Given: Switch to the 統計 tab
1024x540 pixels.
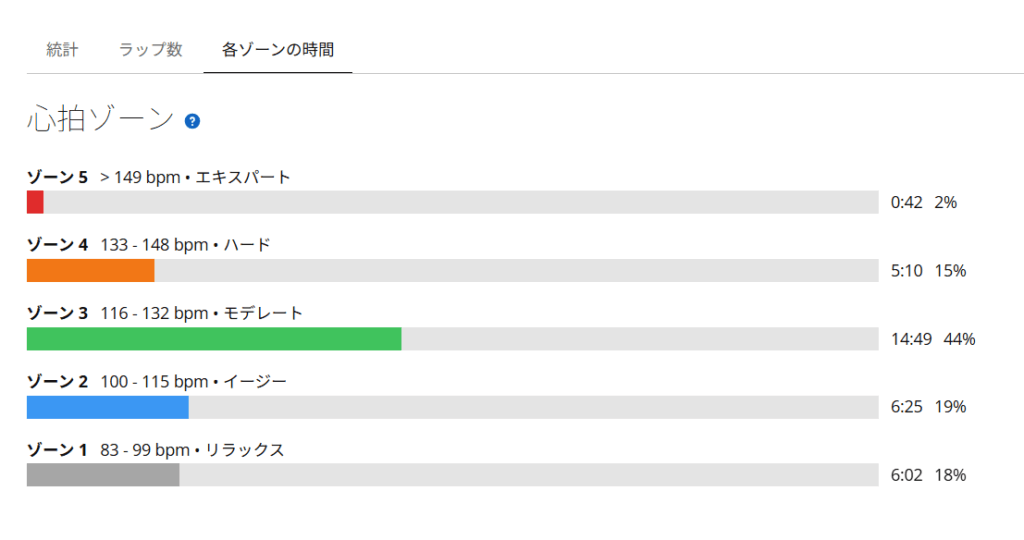Looking at the screenshot, I should (62, 50).
